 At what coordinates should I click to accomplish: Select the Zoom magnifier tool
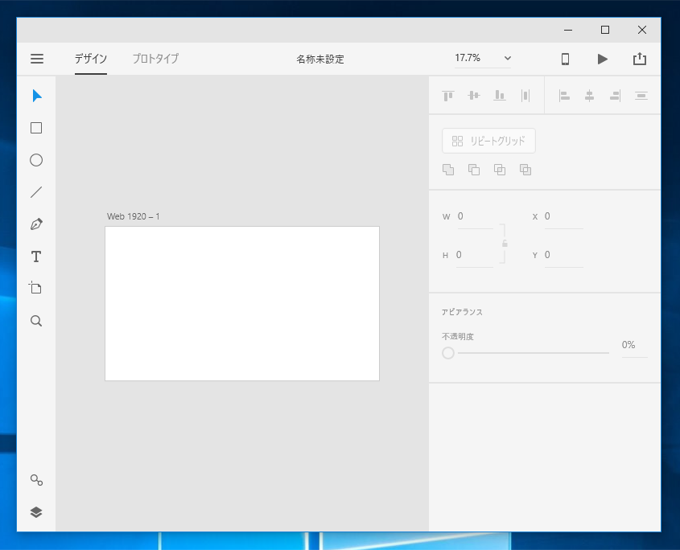tap(36, 321)
